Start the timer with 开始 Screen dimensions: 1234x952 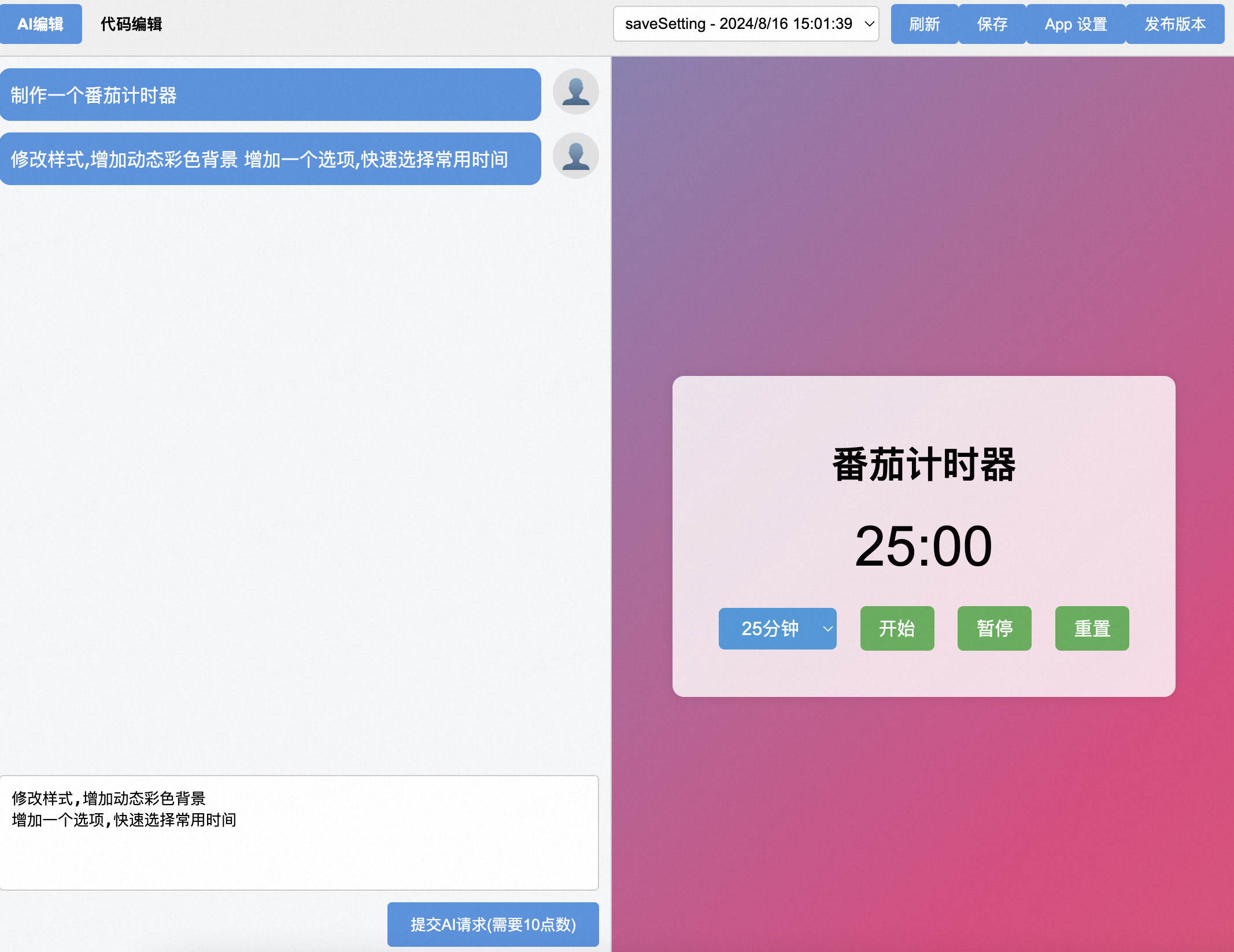[x=897, y=628]
